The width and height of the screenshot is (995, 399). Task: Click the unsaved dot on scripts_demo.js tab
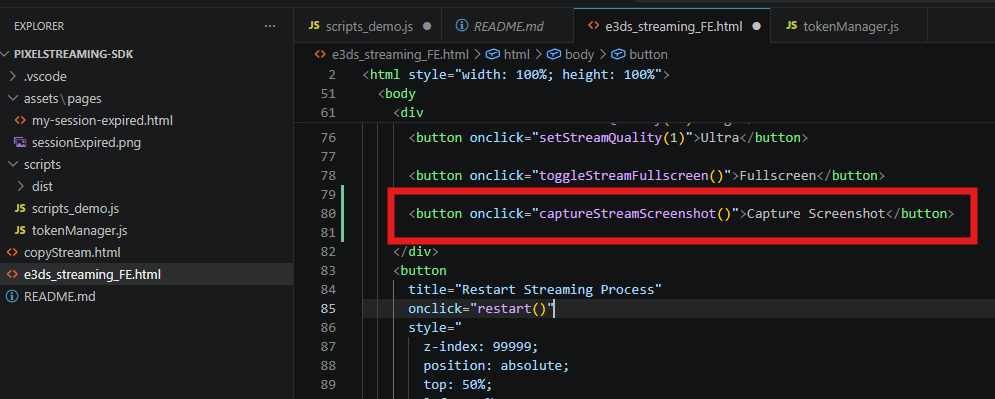coord(427,27)
